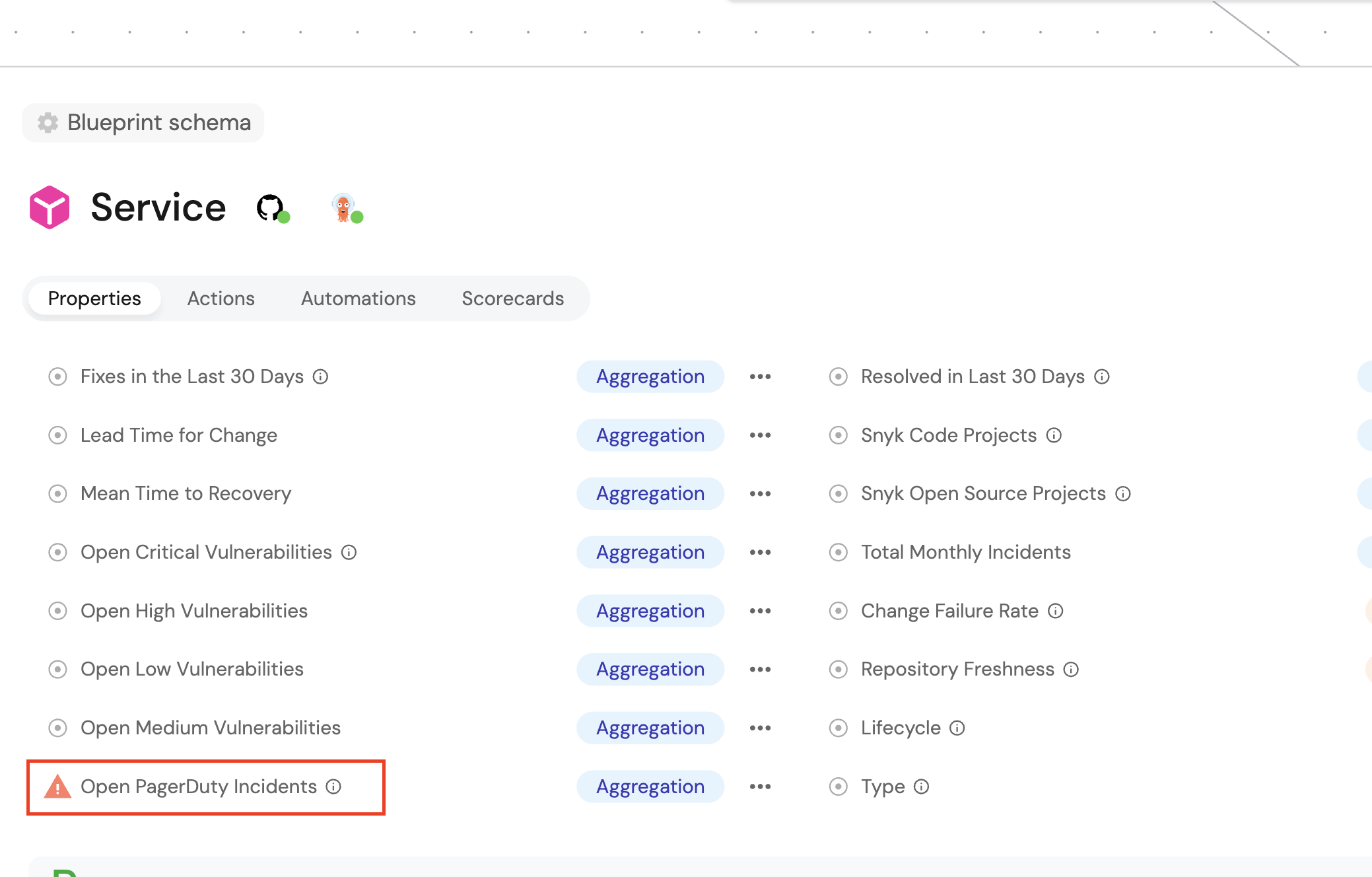Click the Blueprint schema button
This screenshot has height=877, width=1372.
[143, 123]
